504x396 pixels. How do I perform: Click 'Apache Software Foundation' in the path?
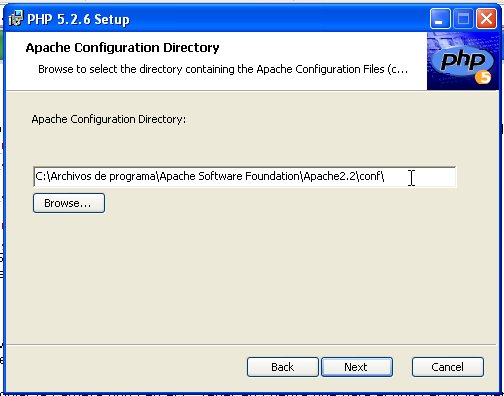pos(230,176)
